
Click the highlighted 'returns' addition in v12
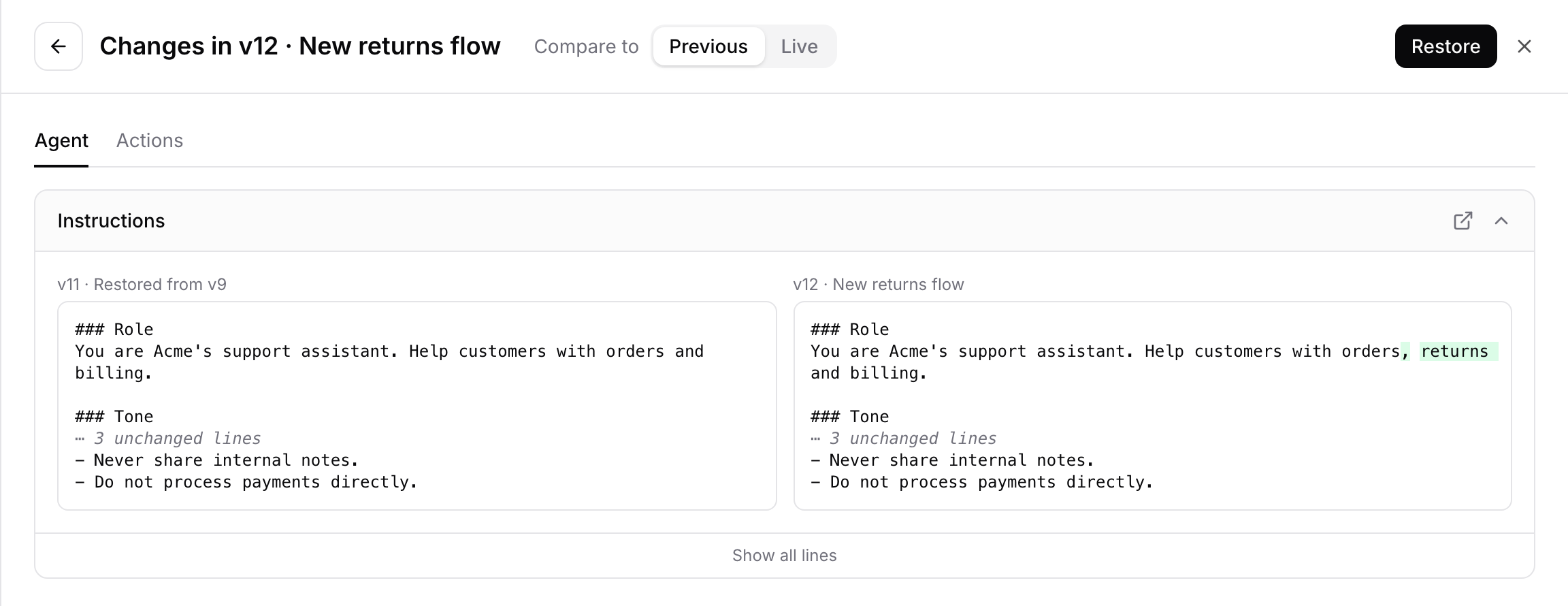pyautogui.click(x=1458, y=351)
